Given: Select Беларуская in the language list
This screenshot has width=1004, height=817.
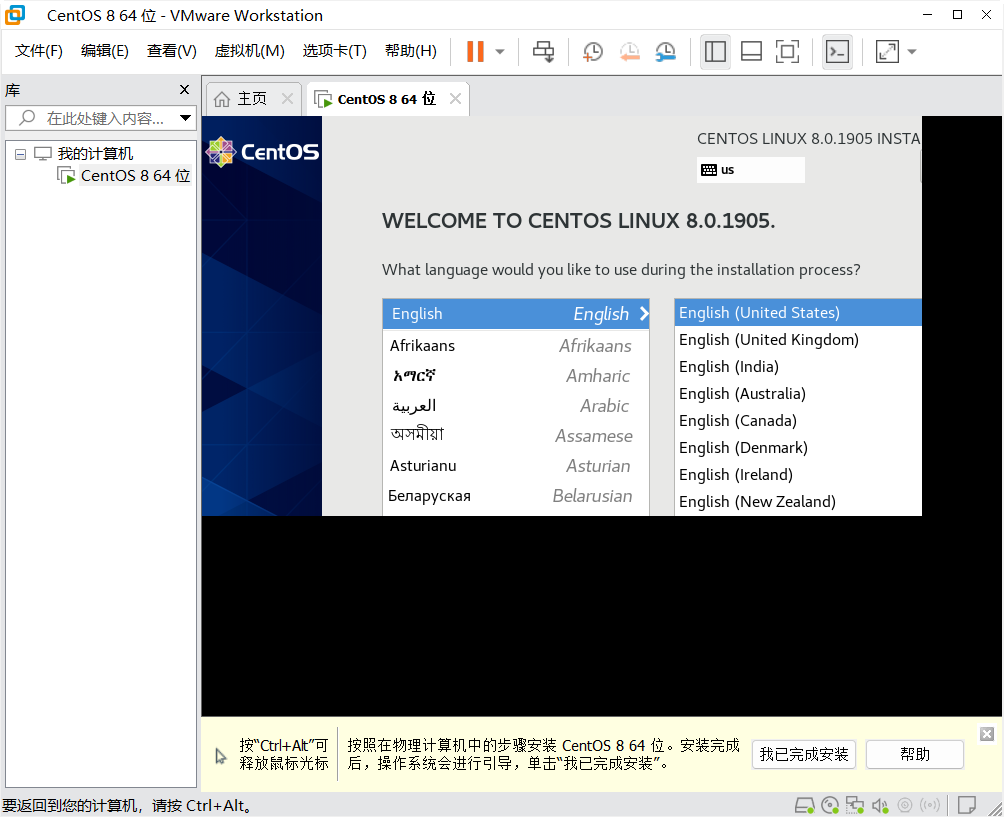Looking at the screenshot, I should click(x=516, y=496).
